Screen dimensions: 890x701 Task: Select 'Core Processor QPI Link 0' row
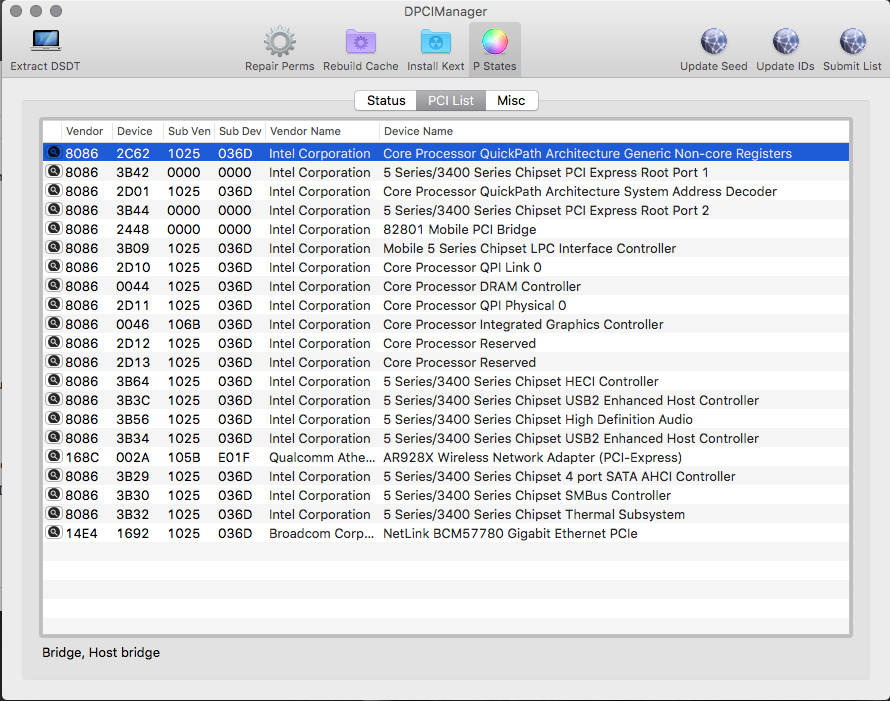pos(446,267)
